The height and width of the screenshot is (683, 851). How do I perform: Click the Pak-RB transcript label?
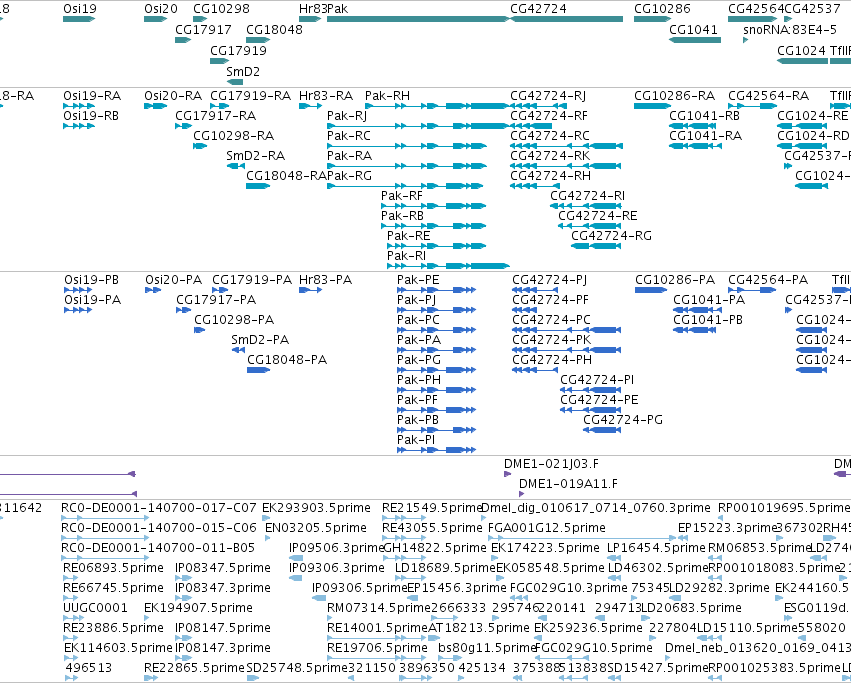pyautogui.click(x=402, y=216)
